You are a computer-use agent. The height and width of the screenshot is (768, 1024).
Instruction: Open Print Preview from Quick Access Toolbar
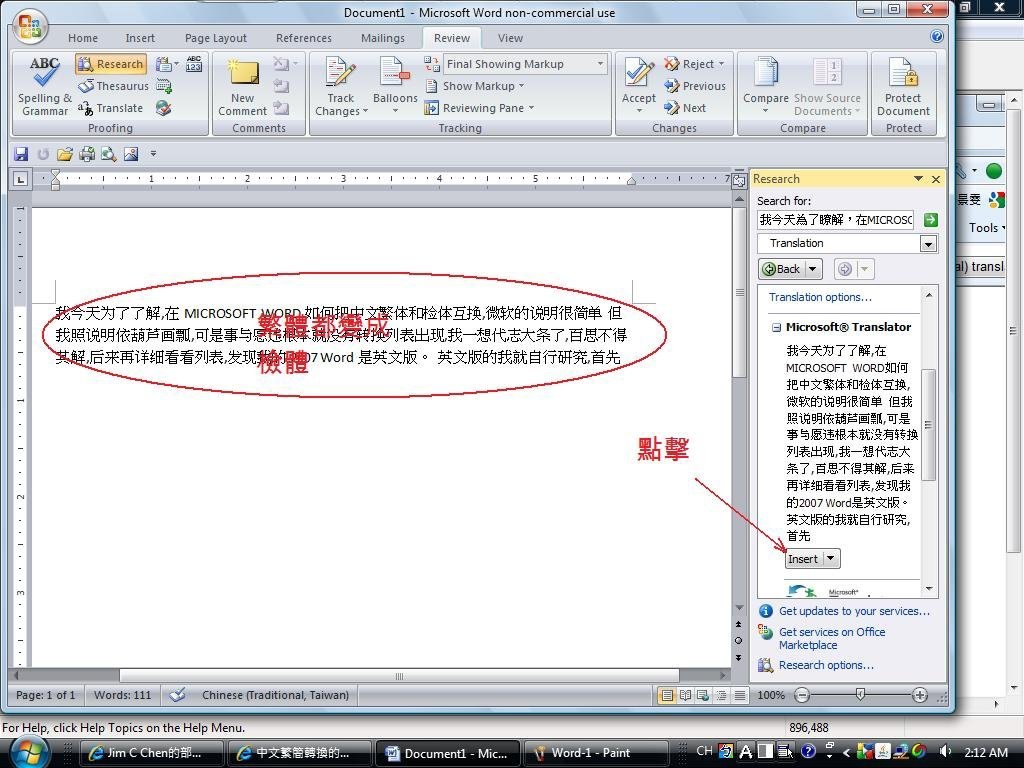(108, 154)
